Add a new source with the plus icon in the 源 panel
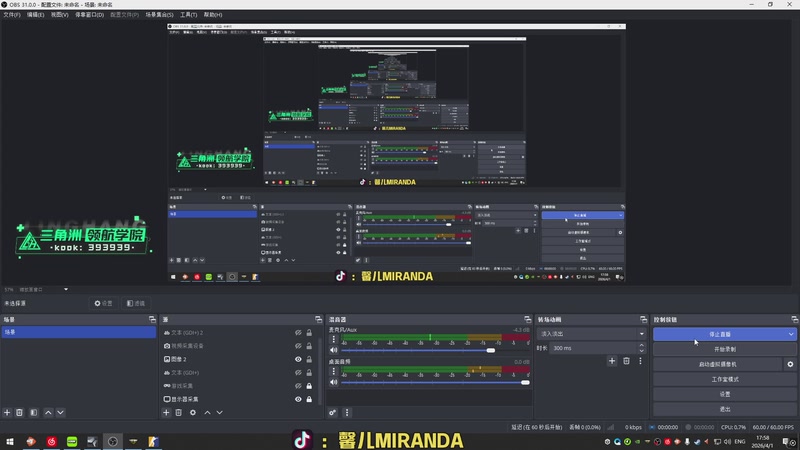 [x=166, y=412]
